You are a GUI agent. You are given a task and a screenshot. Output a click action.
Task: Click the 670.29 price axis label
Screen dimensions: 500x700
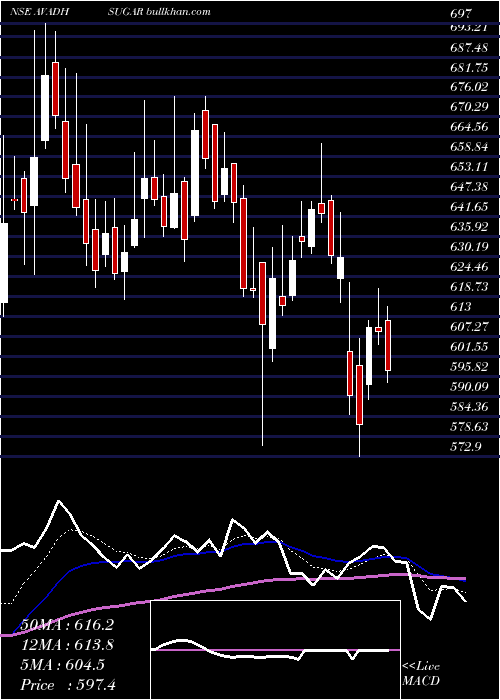(469, 107)
